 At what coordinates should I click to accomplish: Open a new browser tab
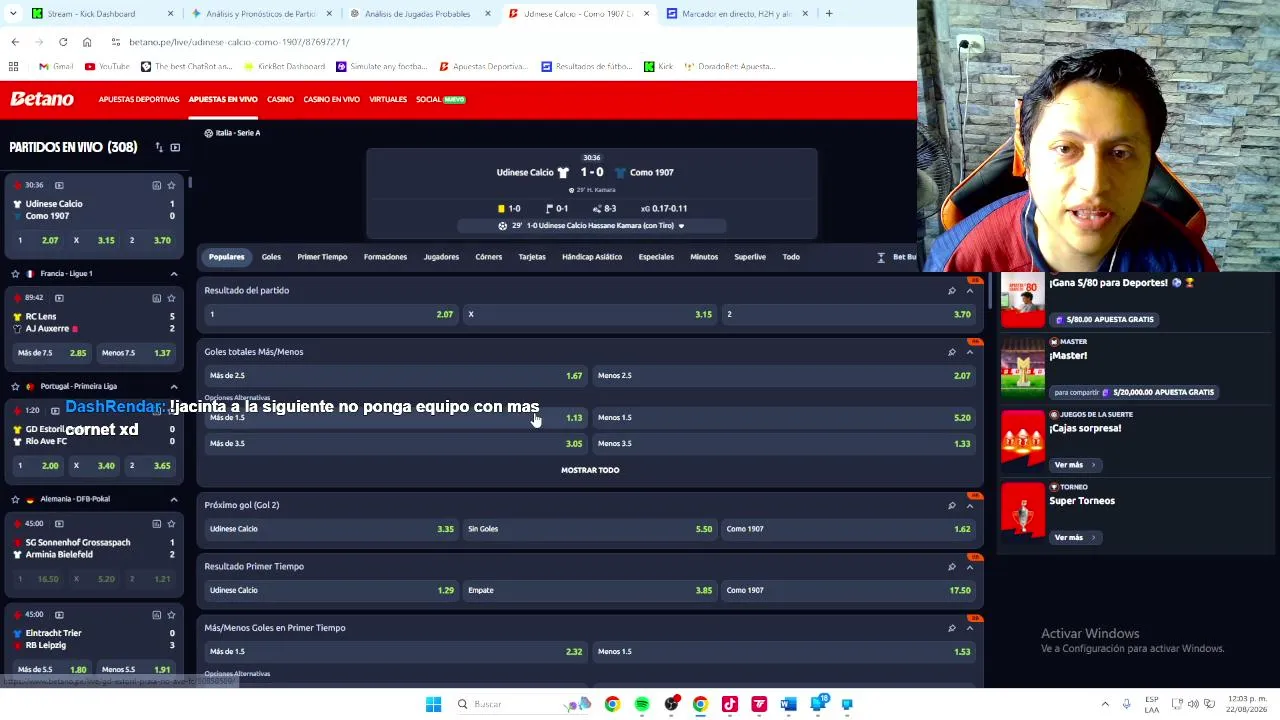point(829,14)
